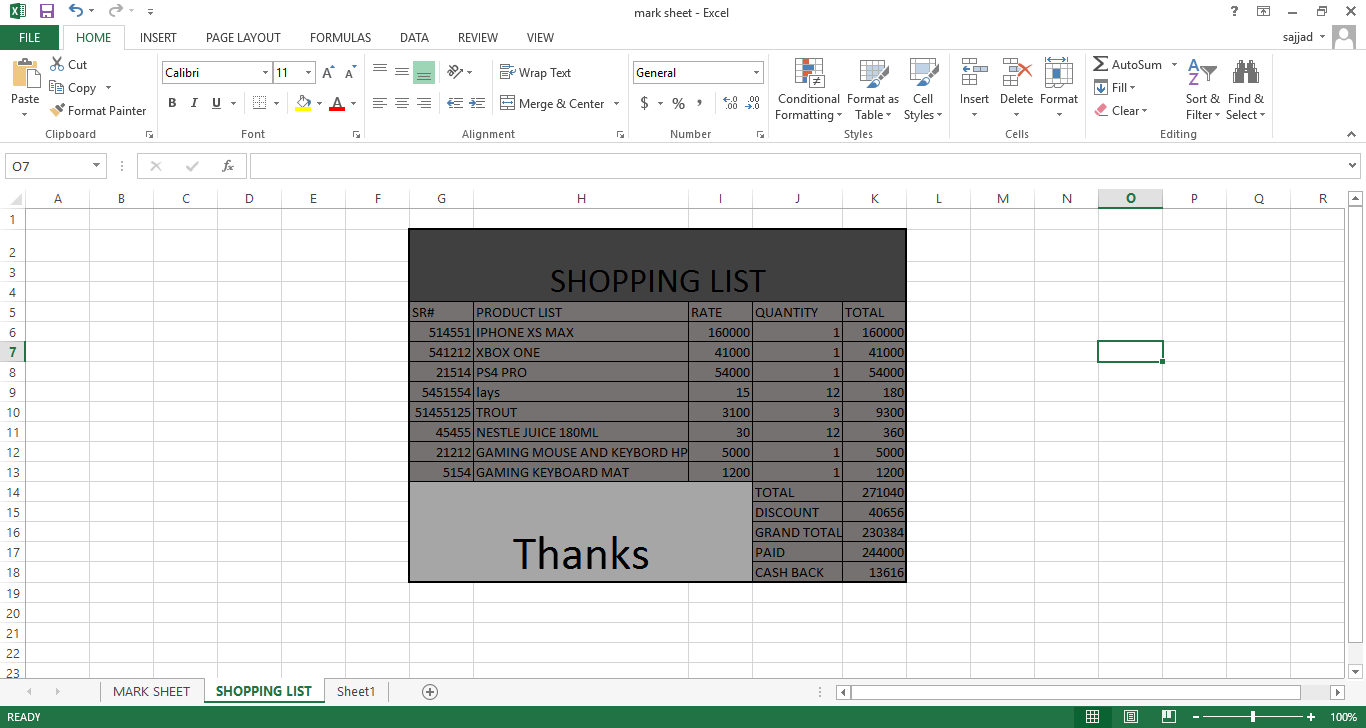Open Conditional Formatting menu
This screenshot has width=1366, height=728.
tap(808, 90)
